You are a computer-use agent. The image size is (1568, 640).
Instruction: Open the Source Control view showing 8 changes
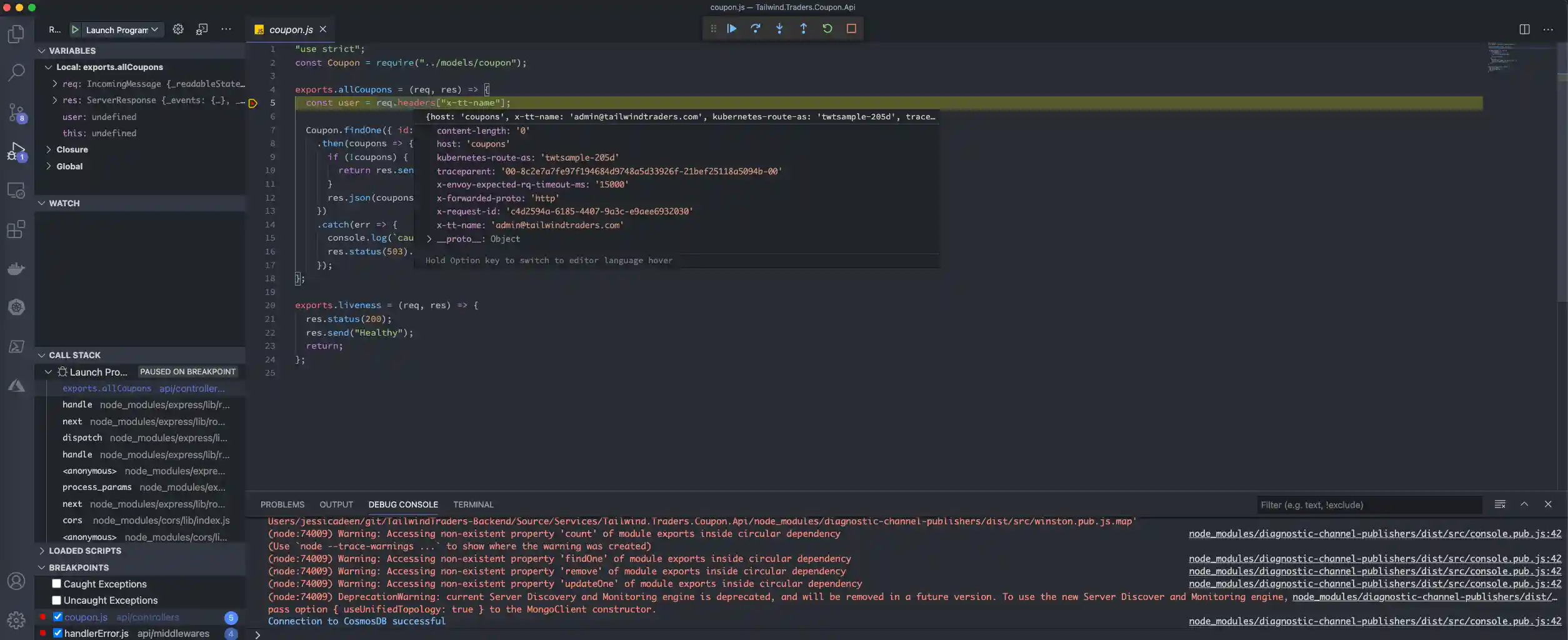click(x=16, y=112)
